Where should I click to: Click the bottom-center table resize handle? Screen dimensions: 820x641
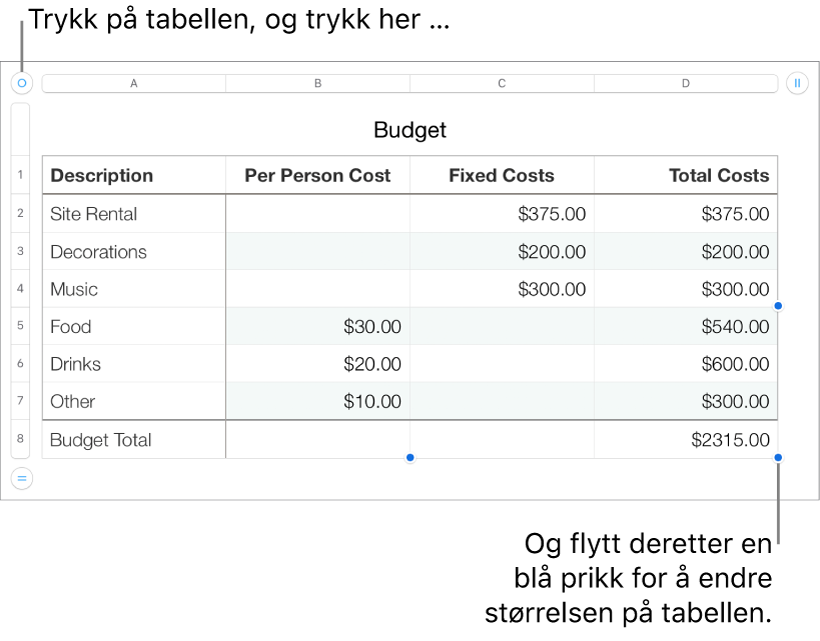pos(410,458)
